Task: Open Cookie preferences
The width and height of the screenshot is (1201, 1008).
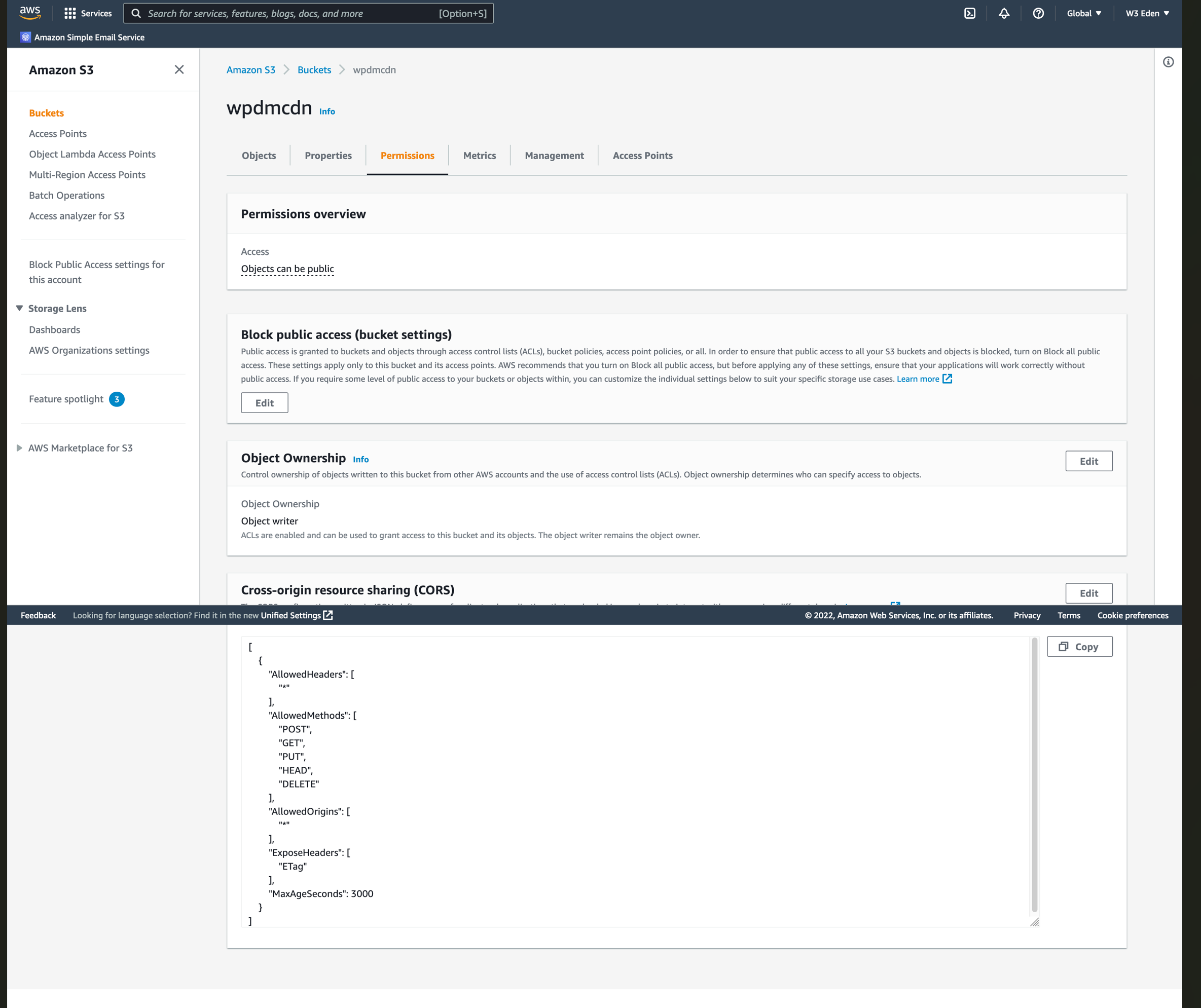Action: coord(1133,615)
